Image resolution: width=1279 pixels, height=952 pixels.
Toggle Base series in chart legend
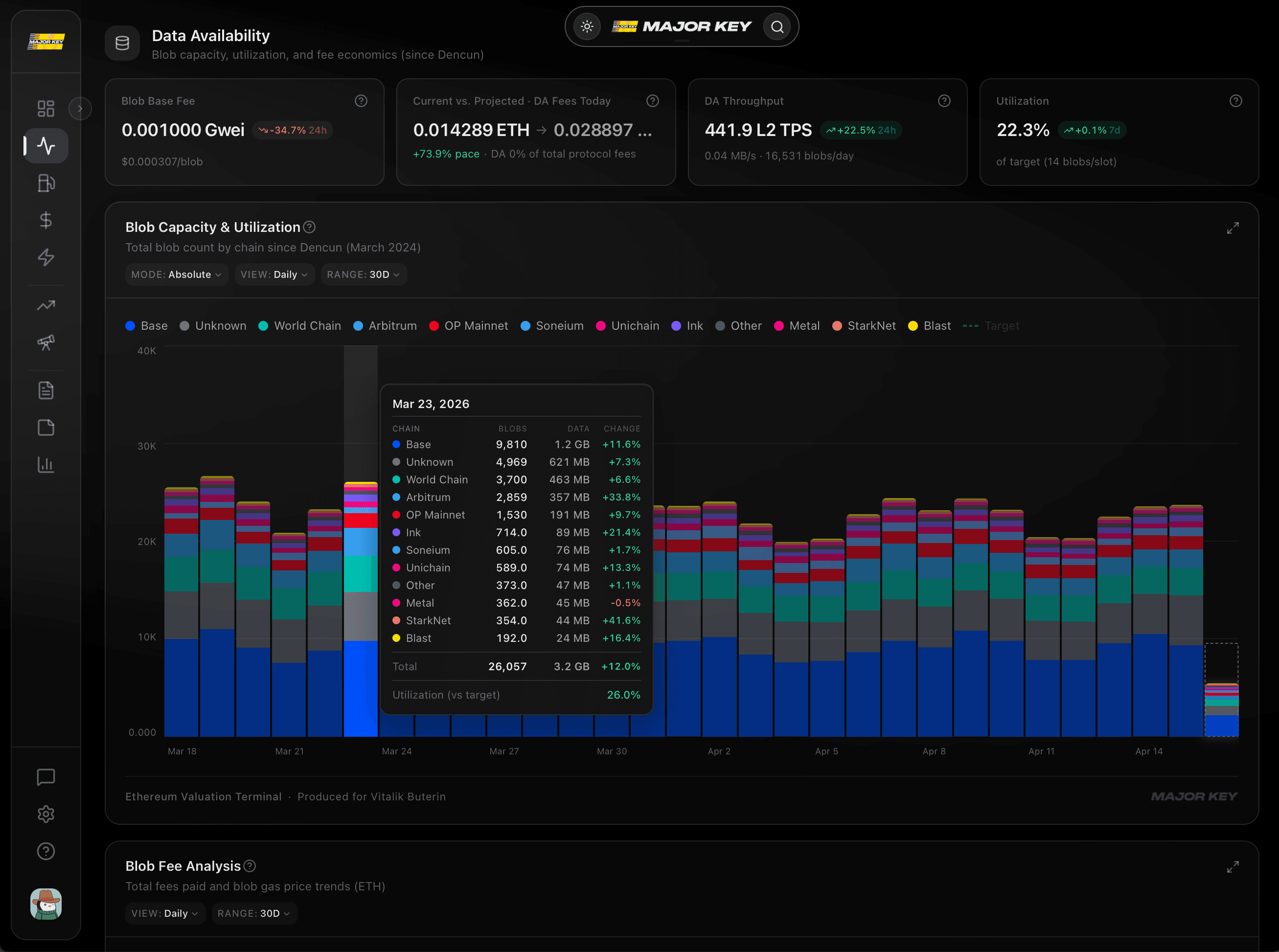pyautogui.click(x=146, y=326)
